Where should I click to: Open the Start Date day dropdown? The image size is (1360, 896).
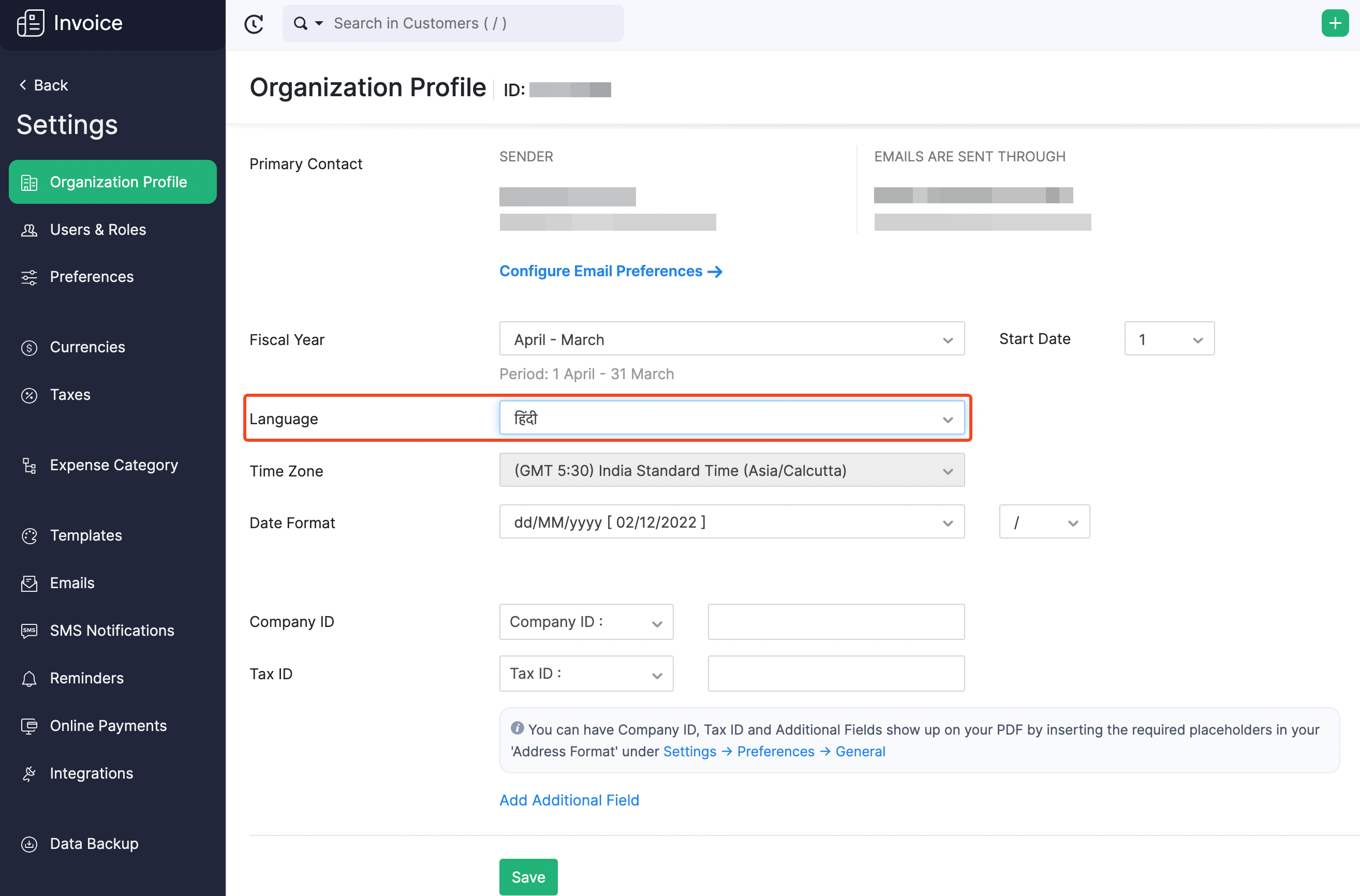click(1169, 339)
